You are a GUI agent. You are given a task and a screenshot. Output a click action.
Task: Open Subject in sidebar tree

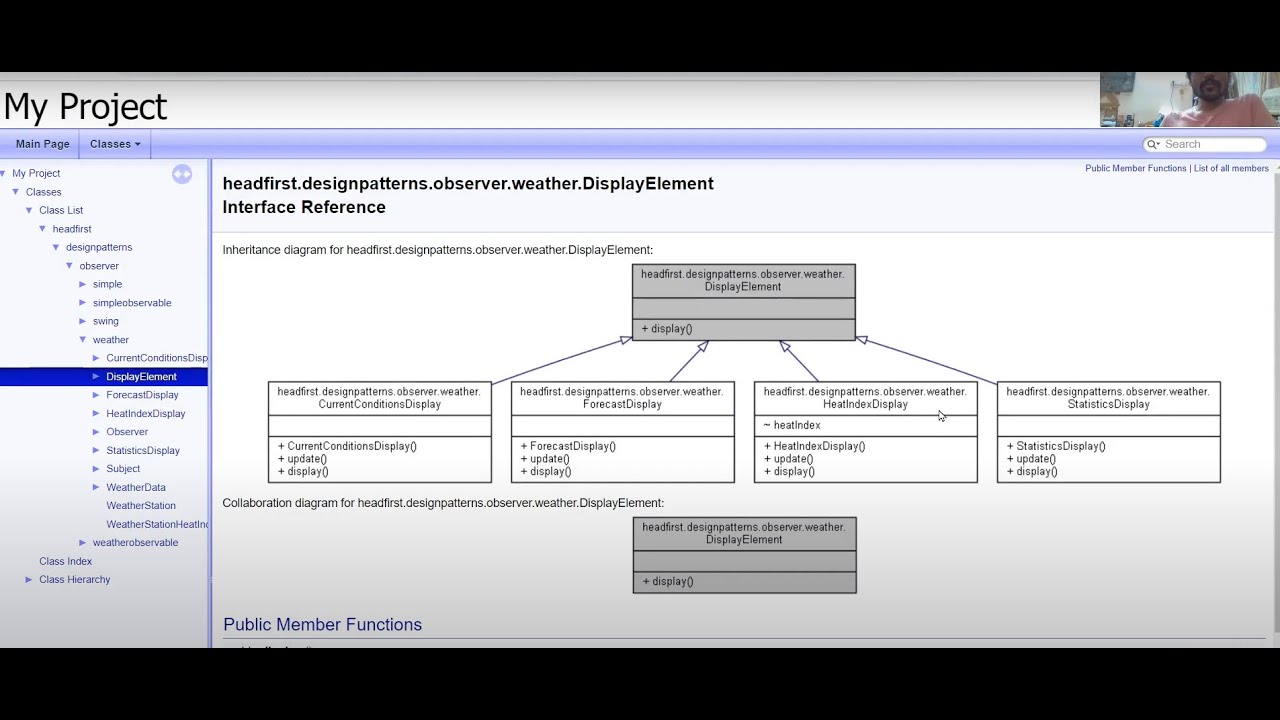(x=123, y=469)
